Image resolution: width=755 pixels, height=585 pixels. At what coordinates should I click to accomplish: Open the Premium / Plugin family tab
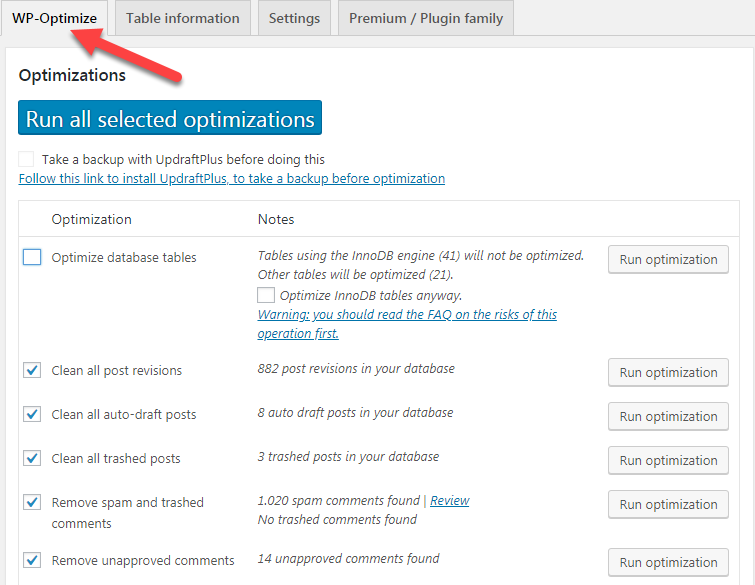tap(426, 18)
